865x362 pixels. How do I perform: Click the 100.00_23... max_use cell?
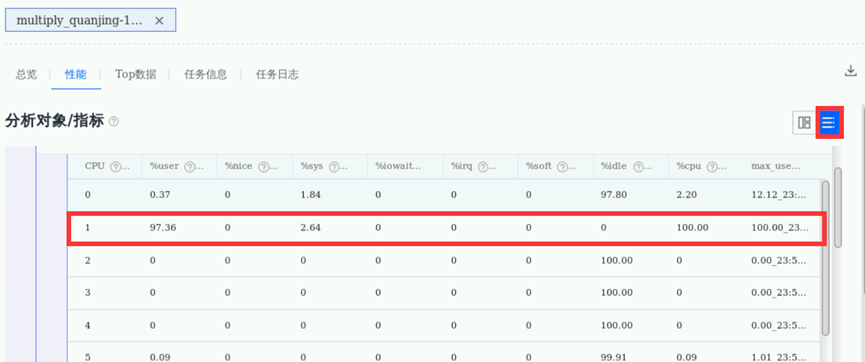coord(780,227)
